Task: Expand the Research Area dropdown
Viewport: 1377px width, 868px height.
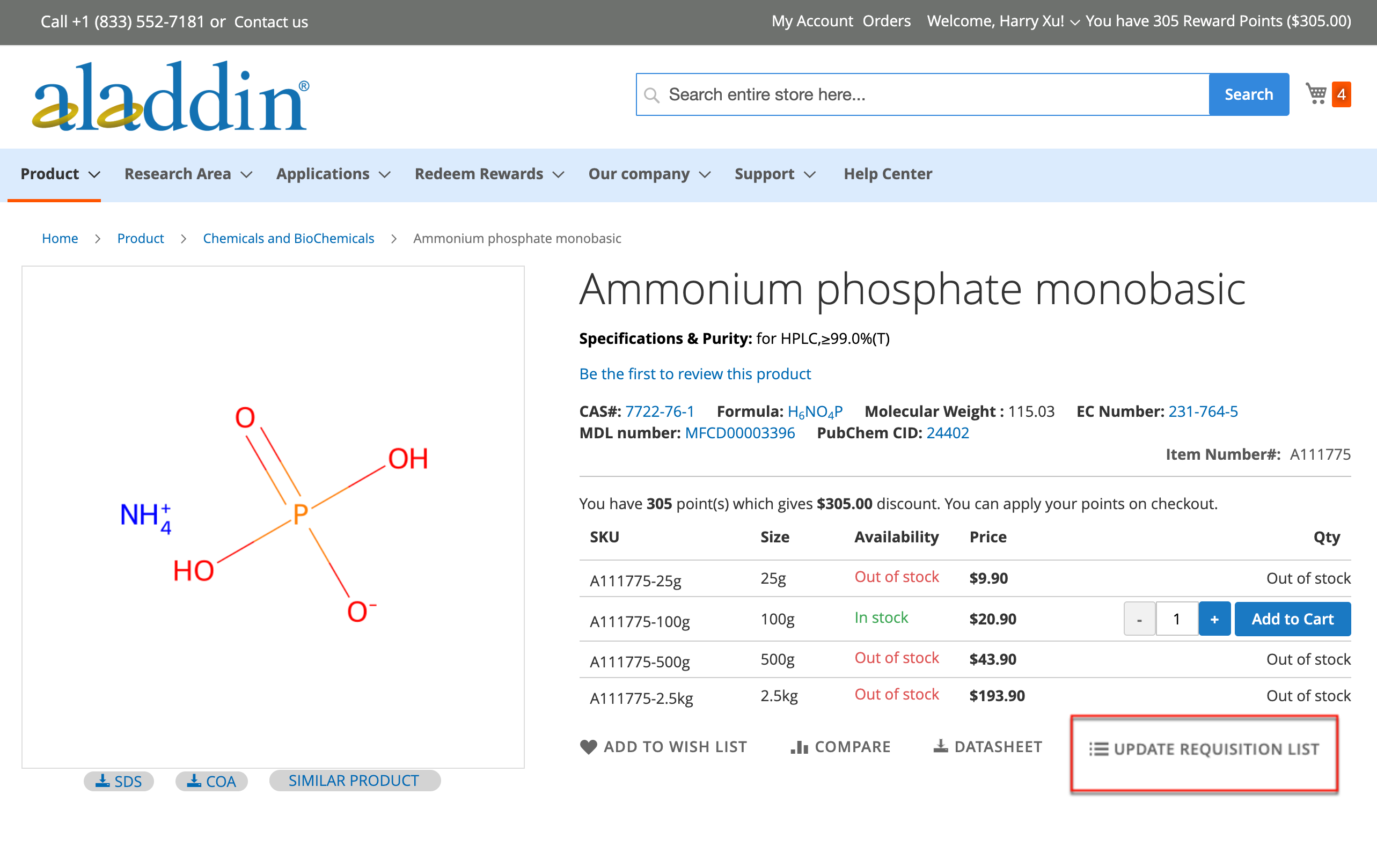Action: click(x=188, y=174)
